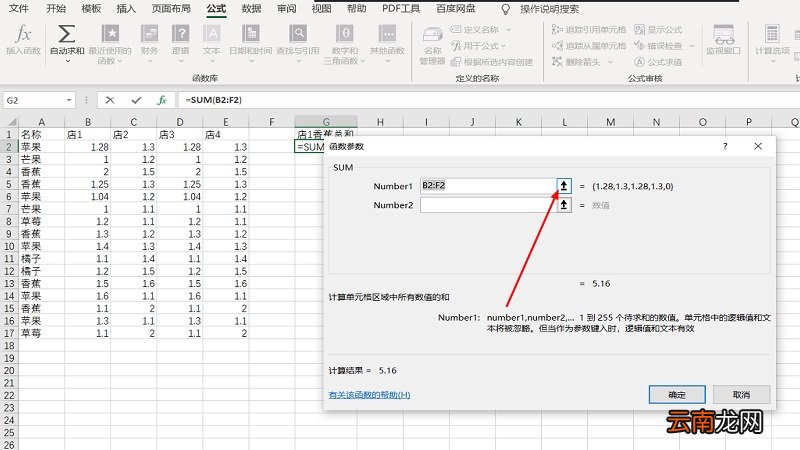
Task: Confirm the formula bar entry with checkmark
Action: pyautogui.click(x=136, y=100)
